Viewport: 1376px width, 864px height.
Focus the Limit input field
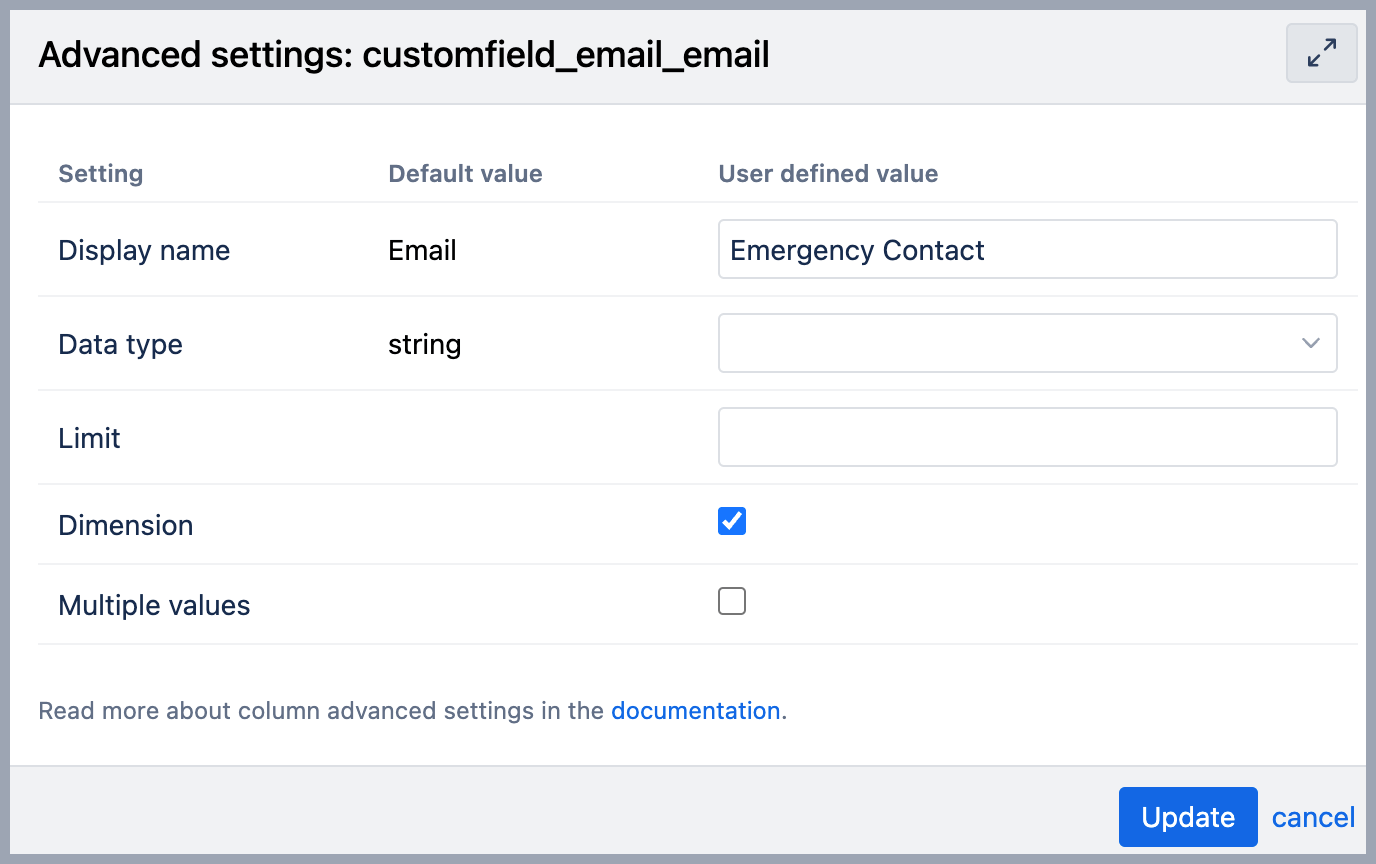coord(1027,437)
